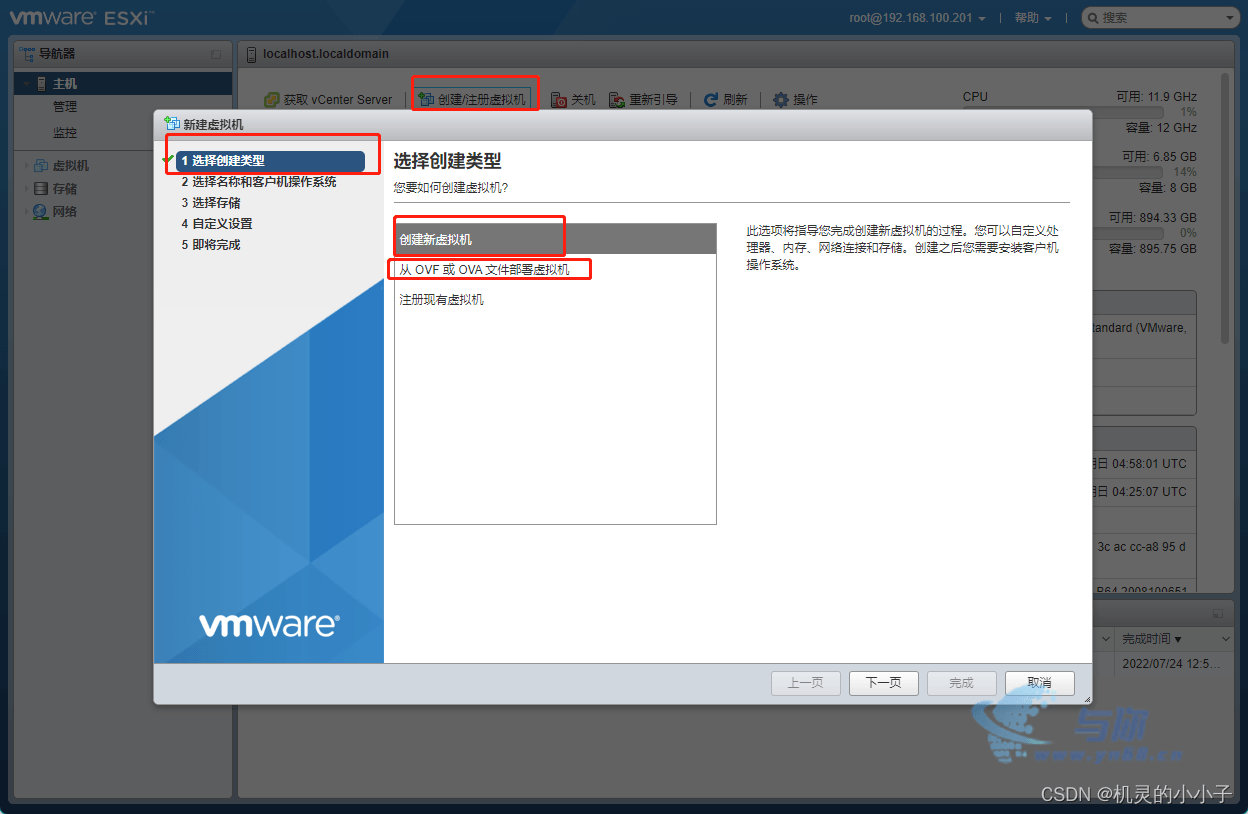1248x814 pixels.
Task: Select 管理 under 主机 in navigator
Action: click(x=65, y=107)
